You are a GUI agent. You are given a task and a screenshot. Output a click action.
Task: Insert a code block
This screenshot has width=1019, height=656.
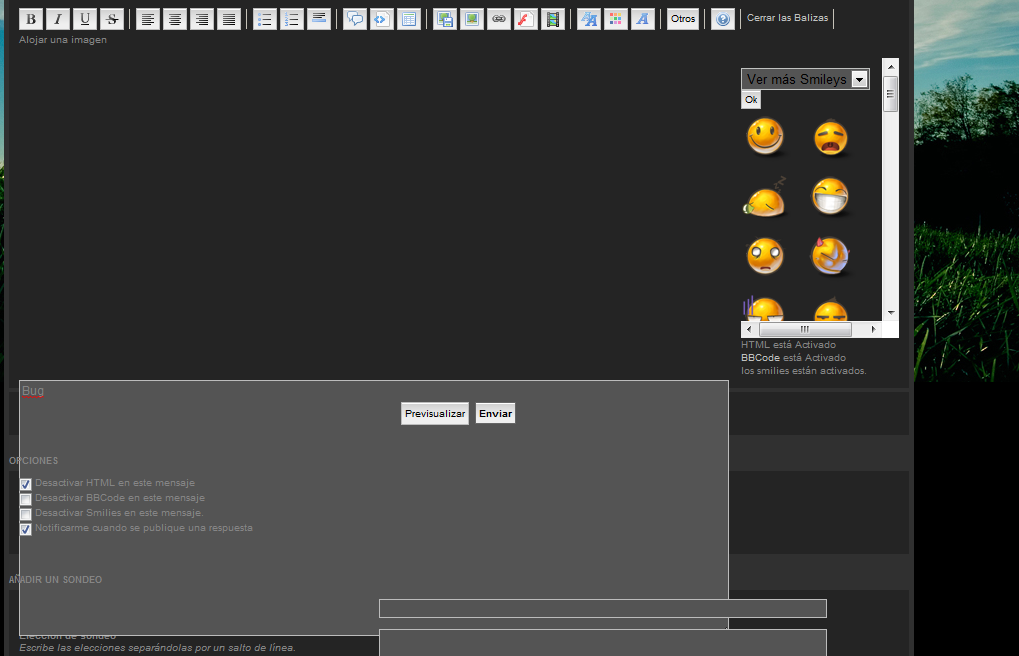click(x=381, y=19)
